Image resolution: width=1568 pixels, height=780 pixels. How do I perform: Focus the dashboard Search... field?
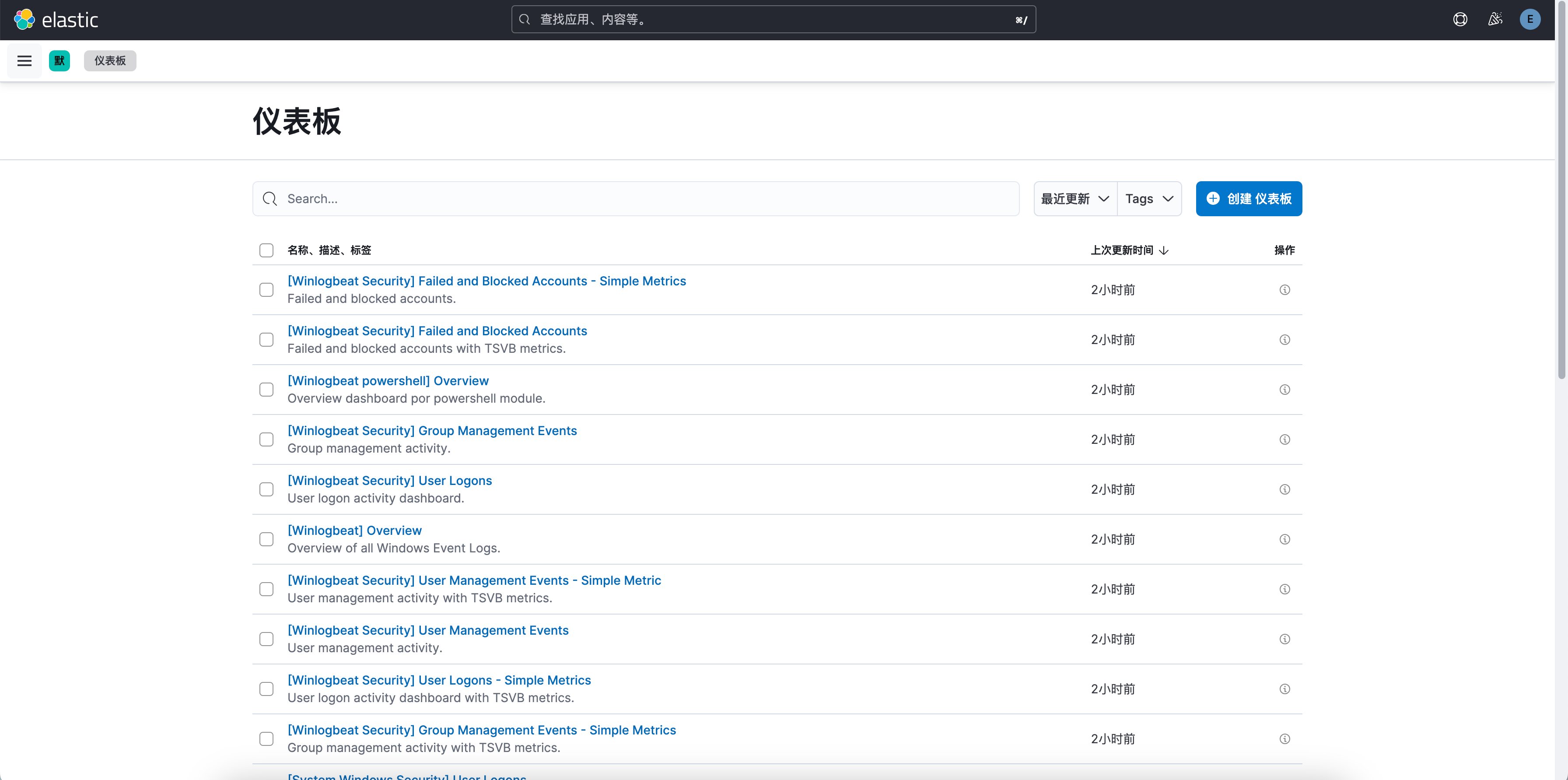click(636, 198)
